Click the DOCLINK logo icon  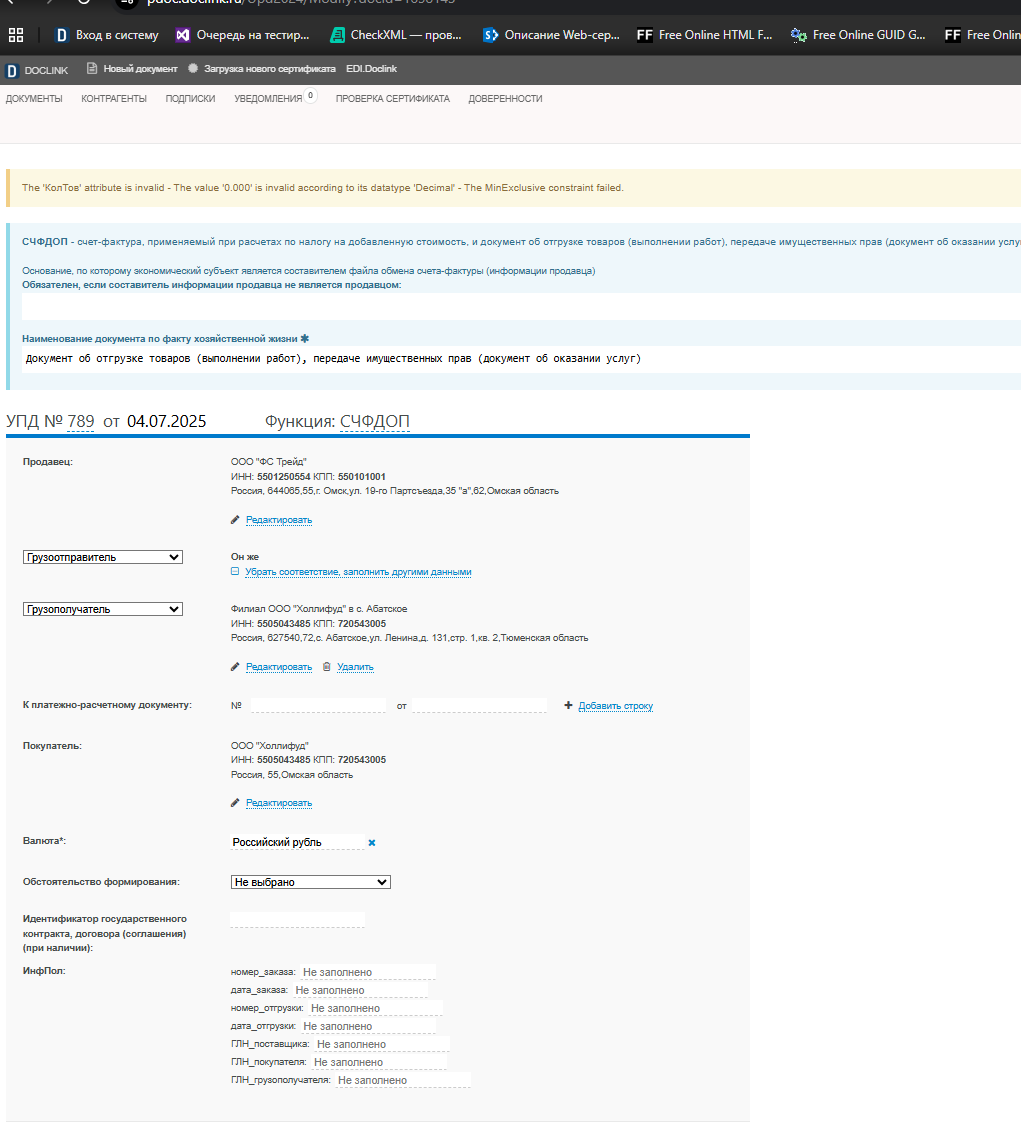pyautogui.click(x=12, y=70)
